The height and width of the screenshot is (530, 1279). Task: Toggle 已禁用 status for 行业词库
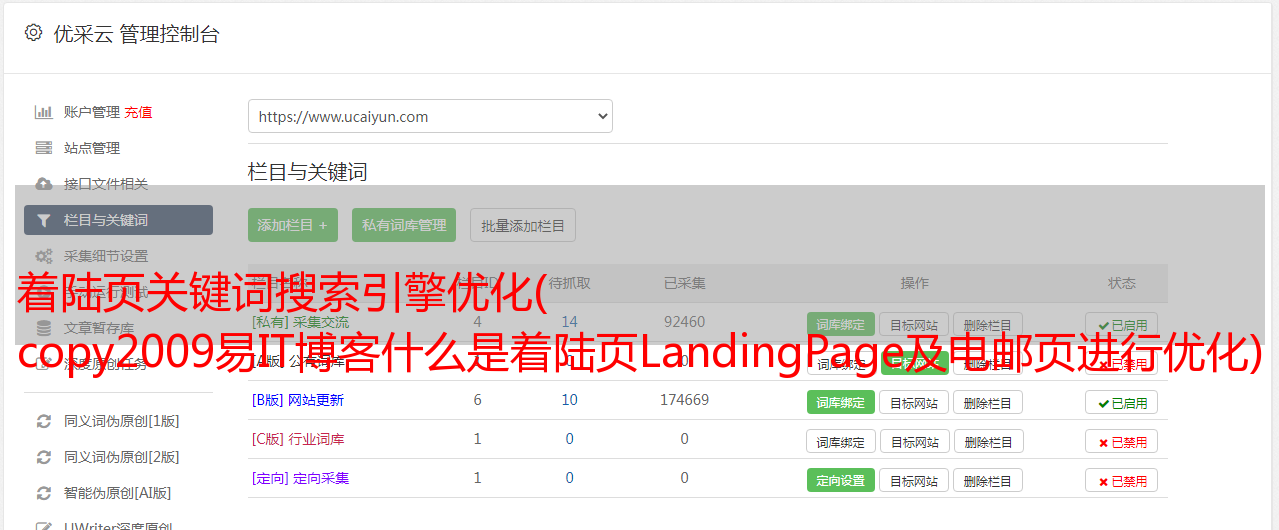pos(1122,441)
